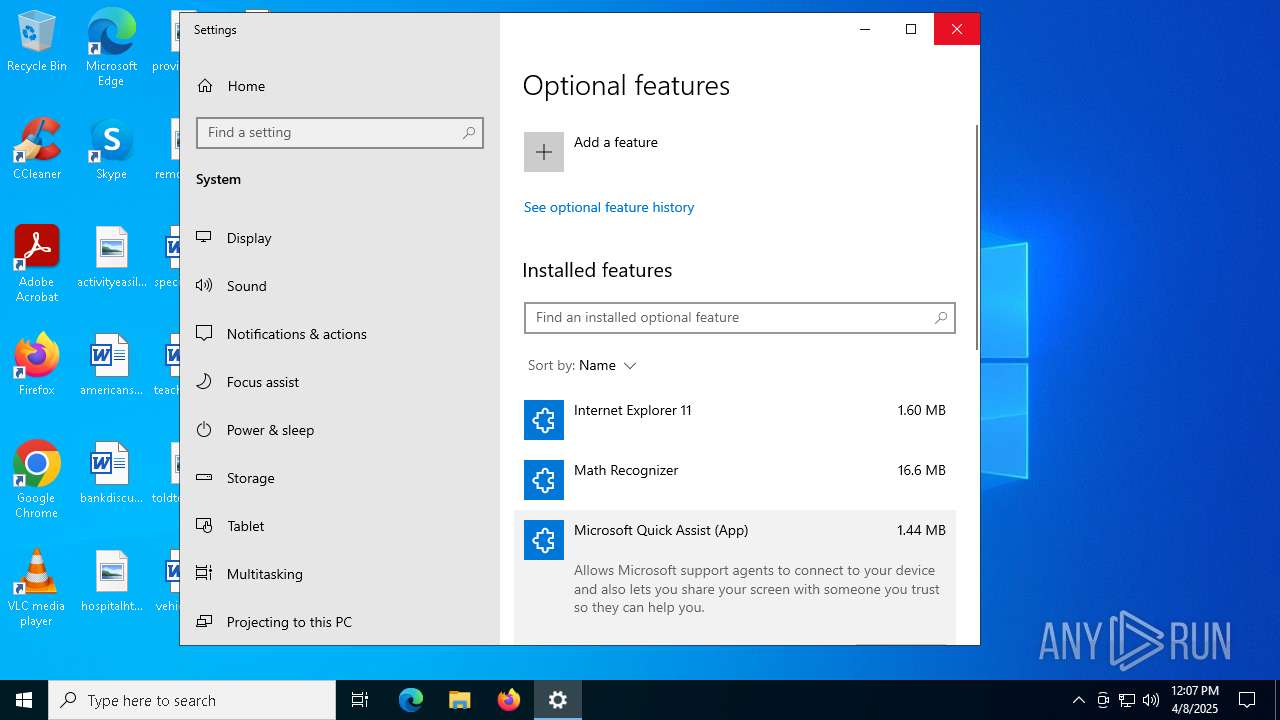Click See optional feature history link

pyautogui.click(x=609, y=208)
